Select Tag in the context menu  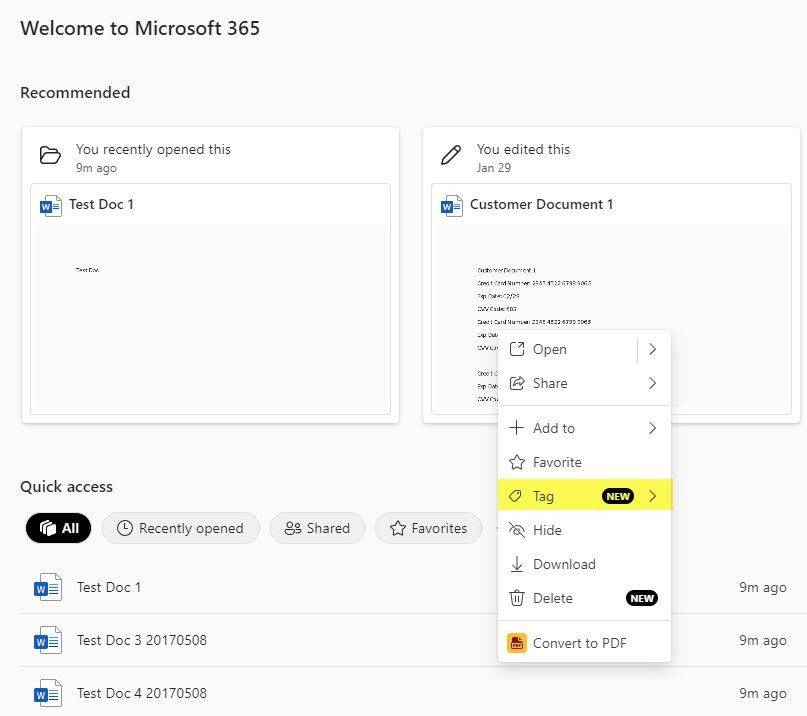click(584, 496)
